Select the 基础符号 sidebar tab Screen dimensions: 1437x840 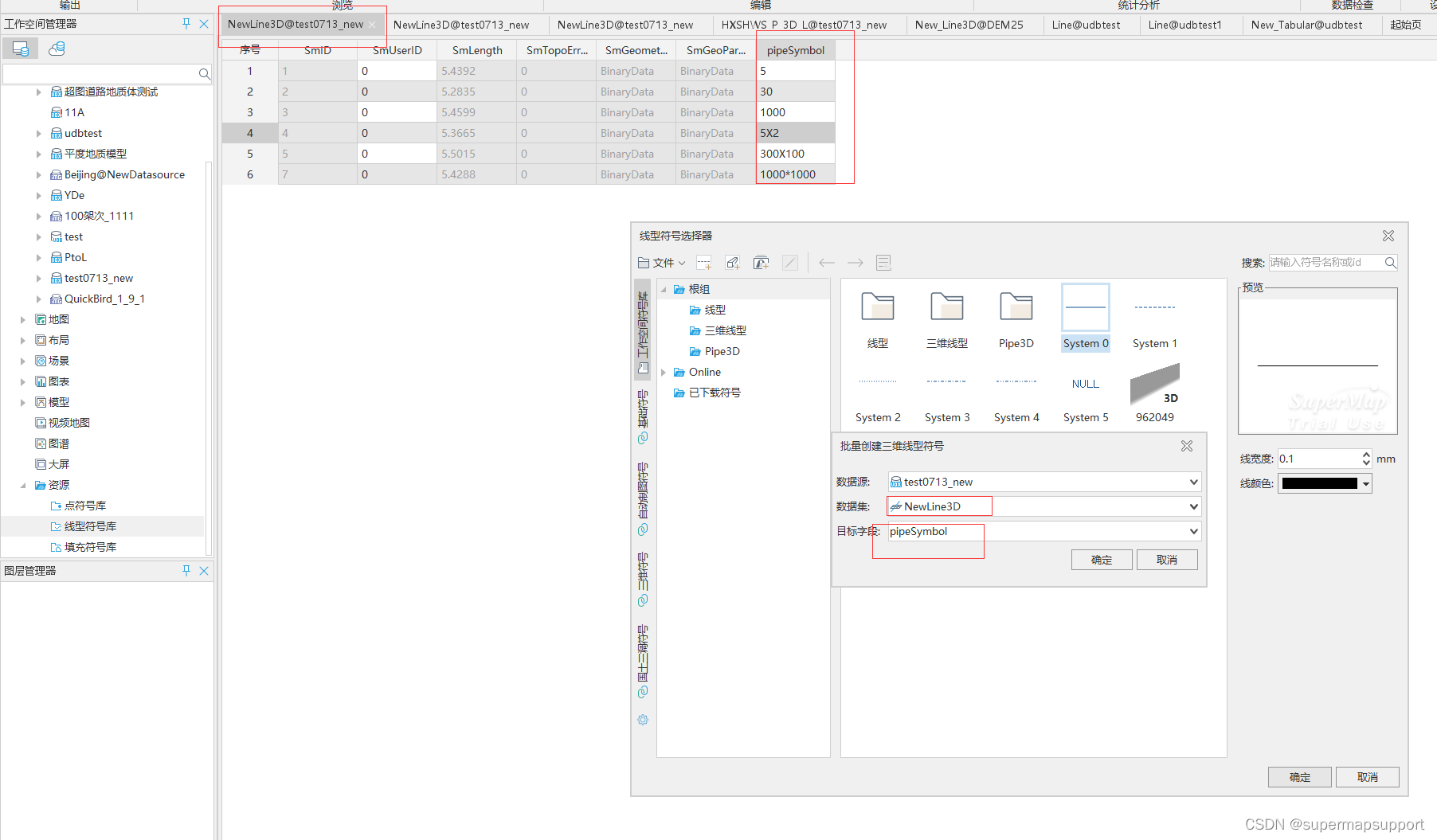[x=643, y=417]
